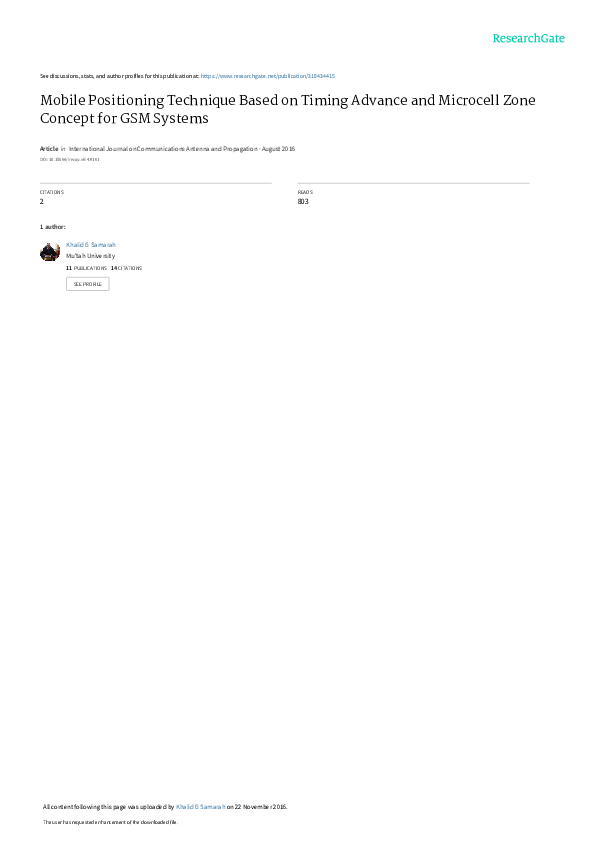Open Khalid G. Samarah author name link
This screenshot has height=841, width=595.
click(x=91, y=245)
